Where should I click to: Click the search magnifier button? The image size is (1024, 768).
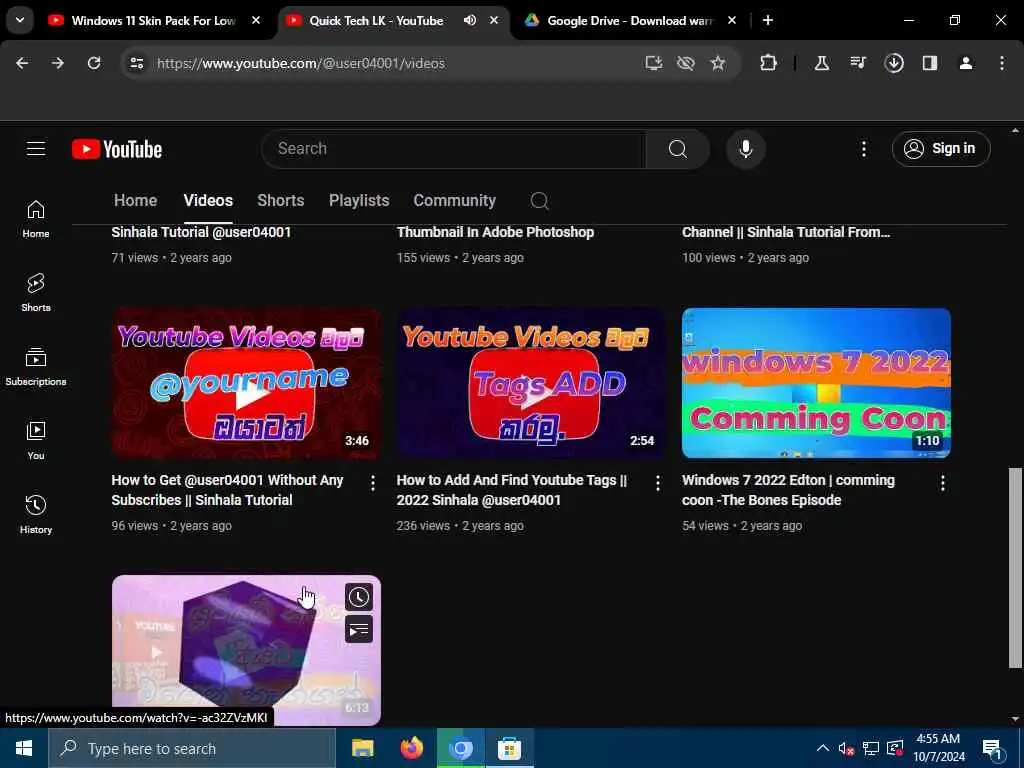coord(677,149)
